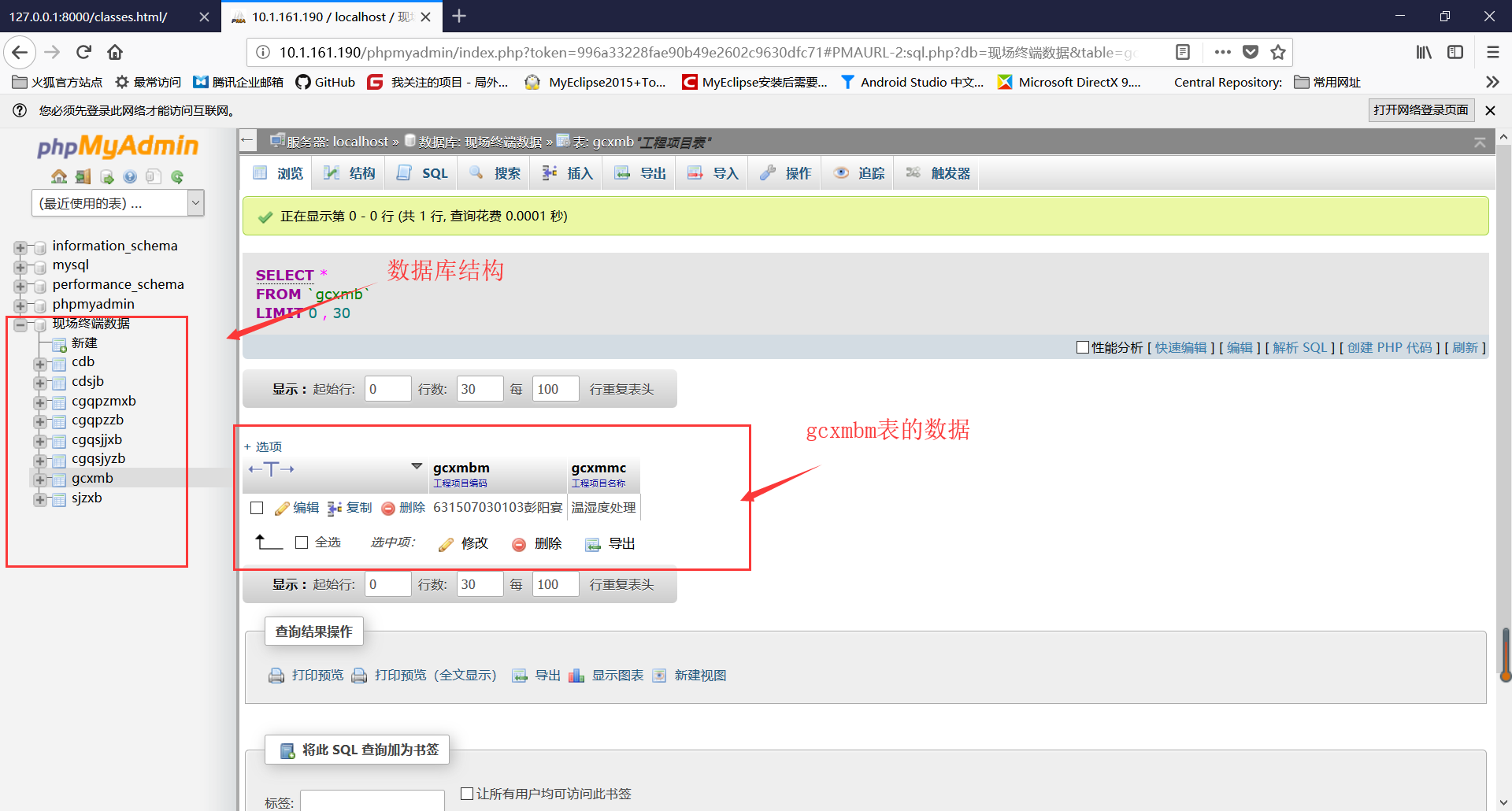This screenshot has width=1512, height=811.
Task: Open site information icon in address bar
Action: [x=263, y=52]
